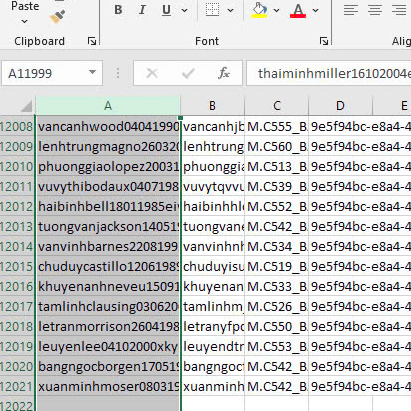Expand the Borders dropdown arrow

230,10
